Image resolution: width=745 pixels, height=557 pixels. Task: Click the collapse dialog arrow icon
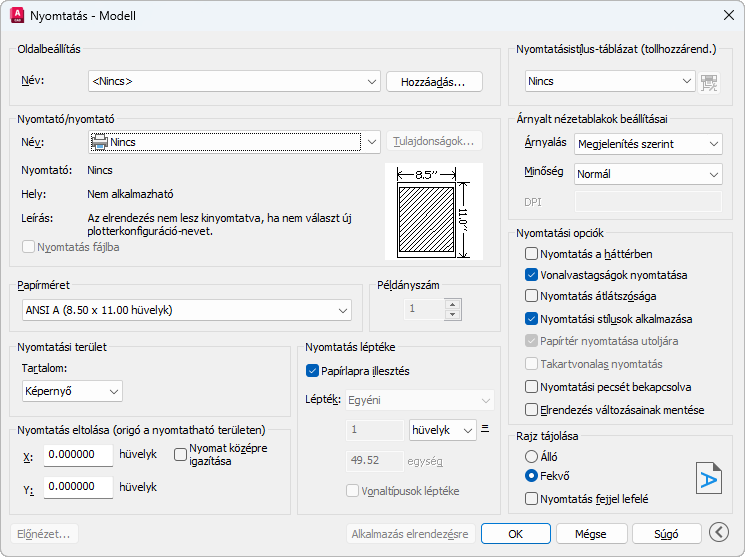(719, 533)
